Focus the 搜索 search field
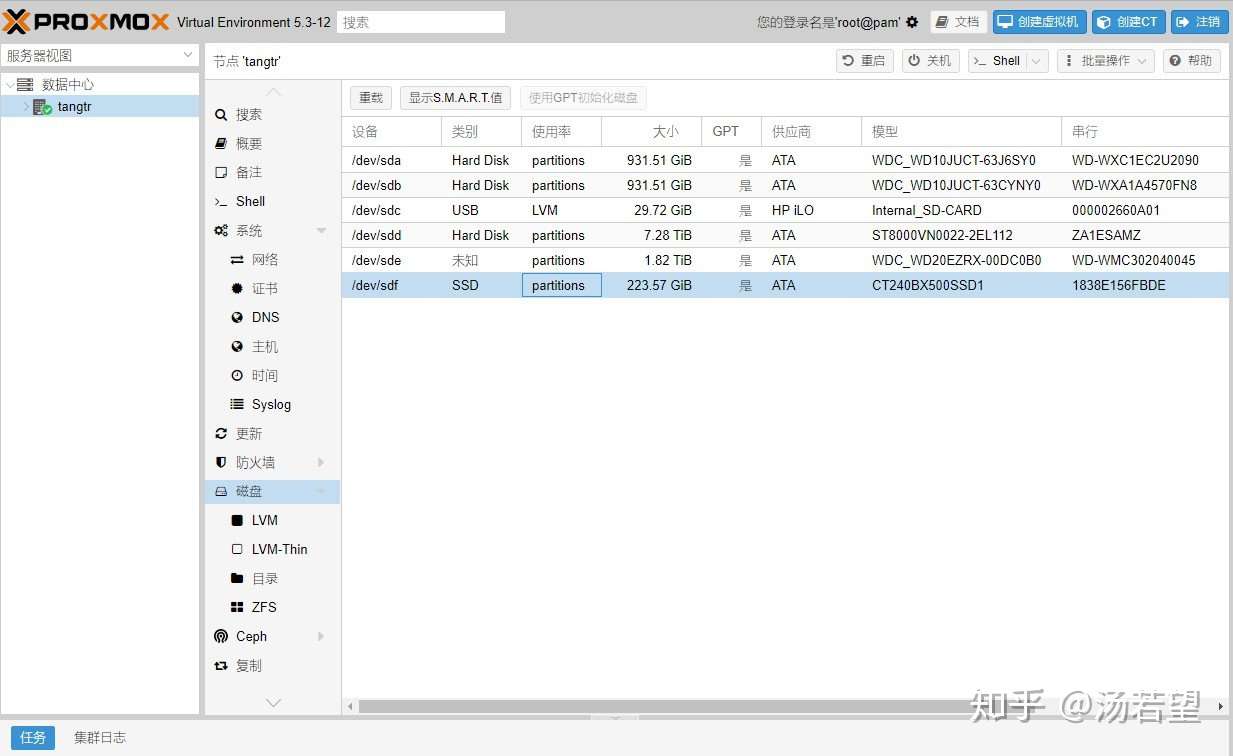This screenshot has width=1233, height=756. point(421,22)
